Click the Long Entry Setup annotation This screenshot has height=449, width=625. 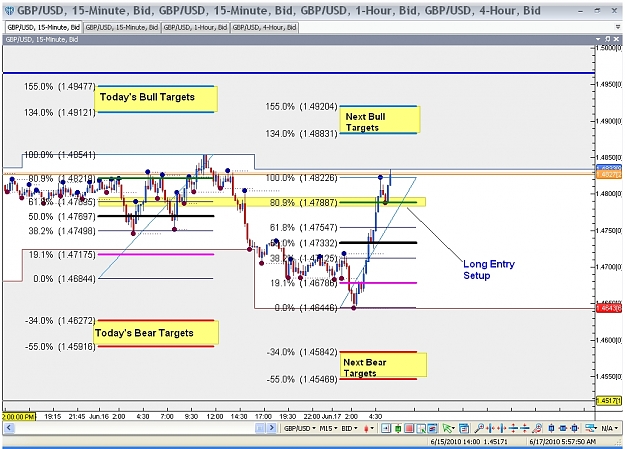click(489, 270)
